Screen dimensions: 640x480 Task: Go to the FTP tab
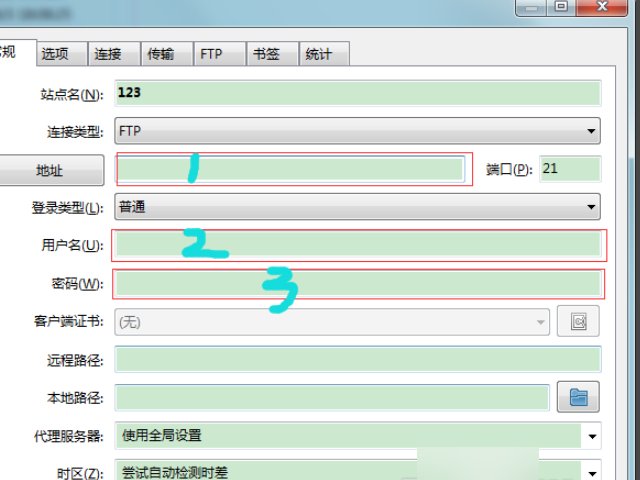pyautogui.click(x=220, y=53)
